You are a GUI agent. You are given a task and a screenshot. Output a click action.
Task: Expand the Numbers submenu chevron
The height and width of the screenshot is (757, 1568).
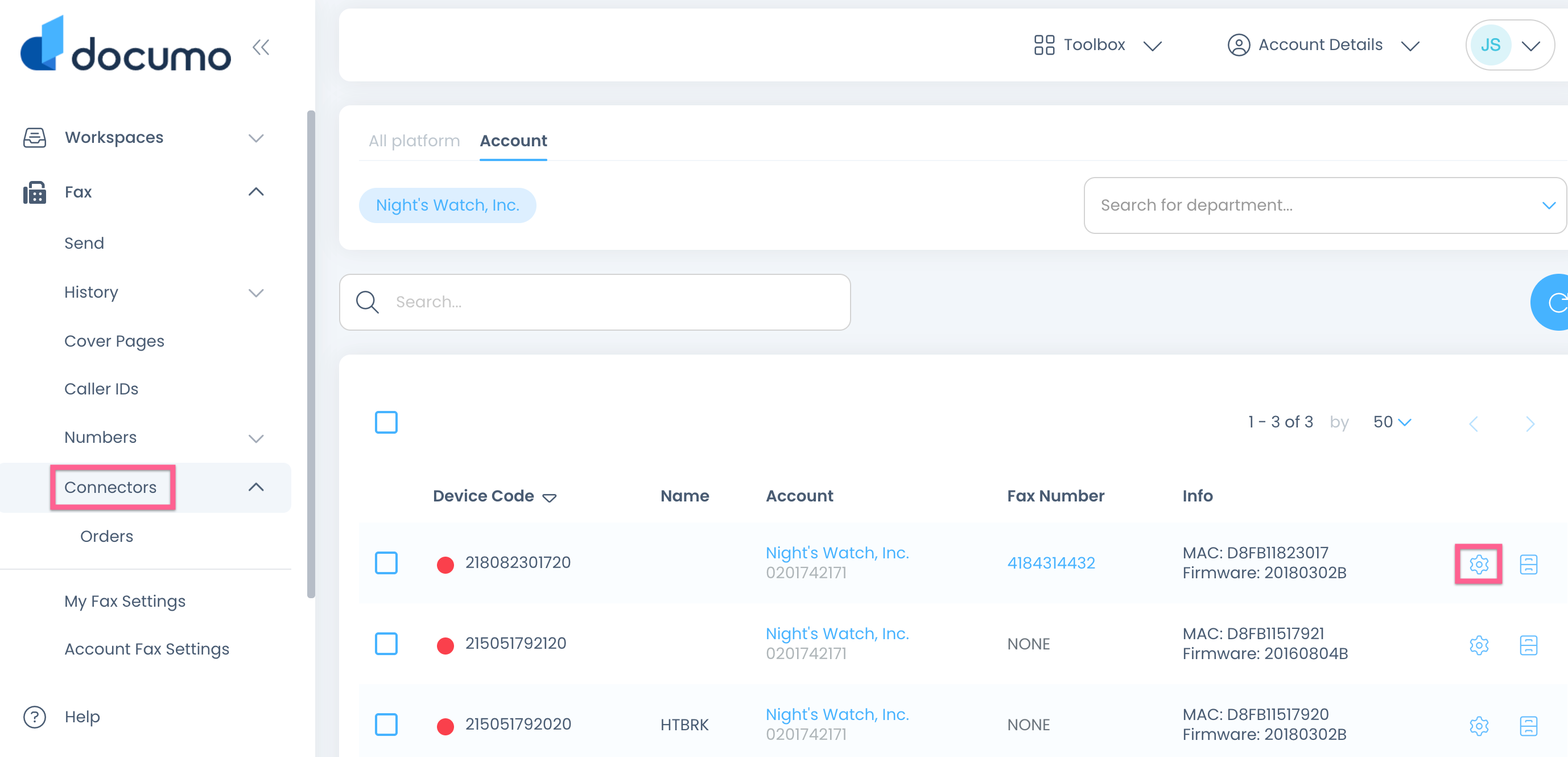click(256, 438)
